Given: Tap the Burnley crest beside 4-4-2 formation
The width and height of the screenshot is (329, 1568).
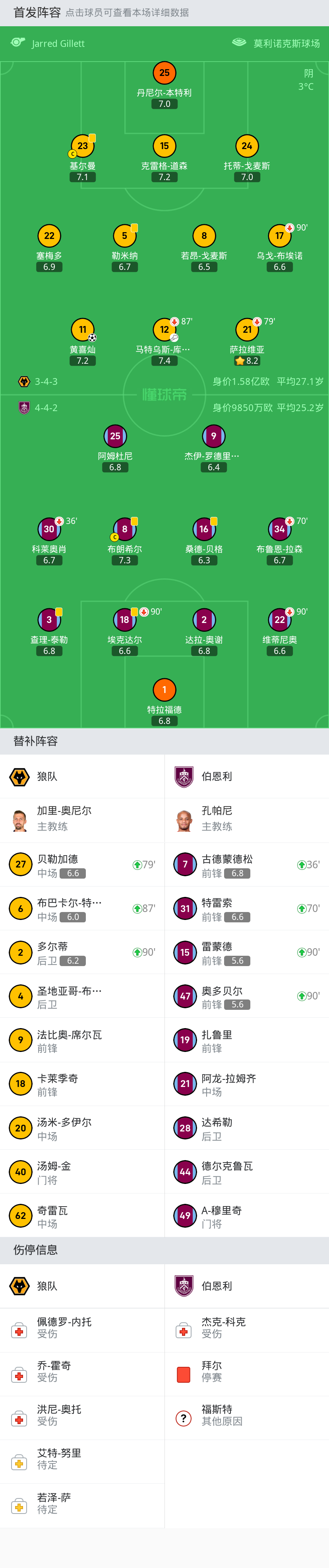Looking at the screenshot, I should (x=24, y=408).
